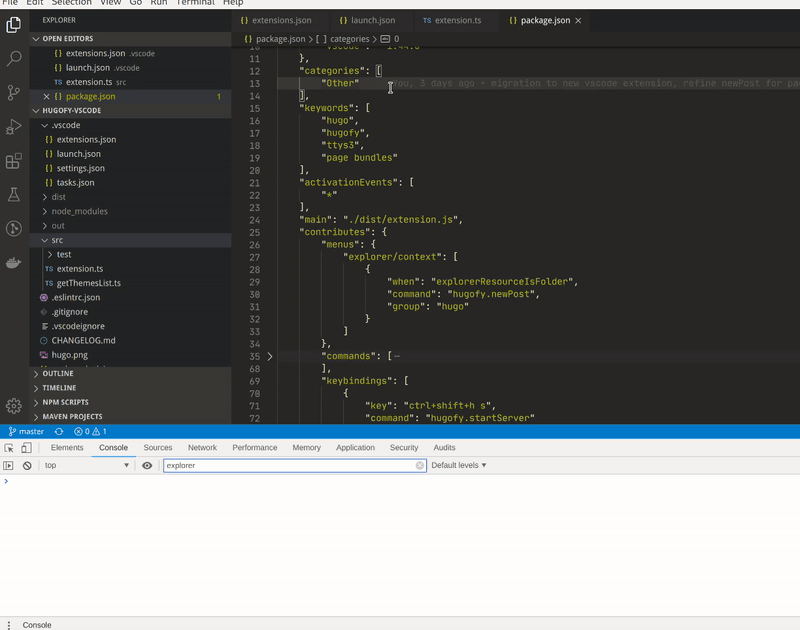The image size is (800, 630).
Task: Open getThemesList.ts in the tree
Action: (88, 283)
